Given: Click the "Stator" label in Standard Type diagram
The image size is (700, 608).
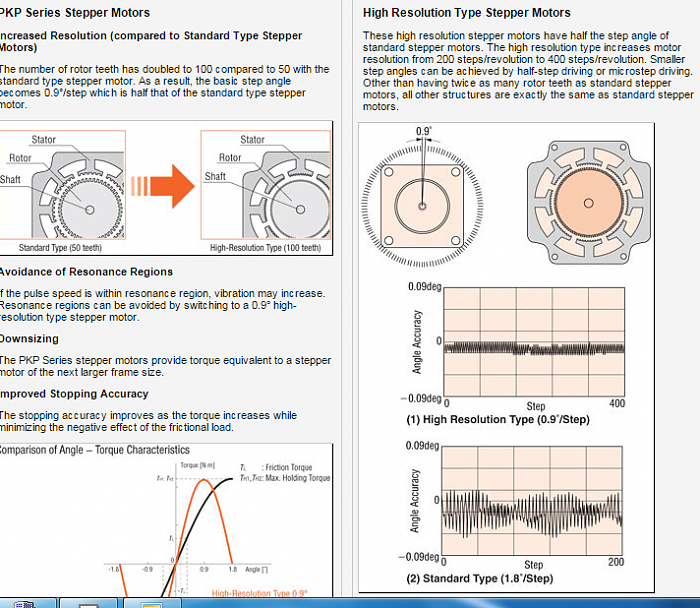Looking at the screenshot, I should (43, 140).
